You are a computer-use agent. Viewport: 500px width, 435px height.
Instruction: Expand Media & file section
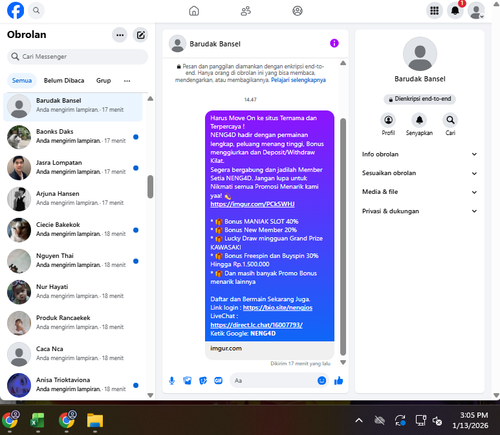[419, 192]
